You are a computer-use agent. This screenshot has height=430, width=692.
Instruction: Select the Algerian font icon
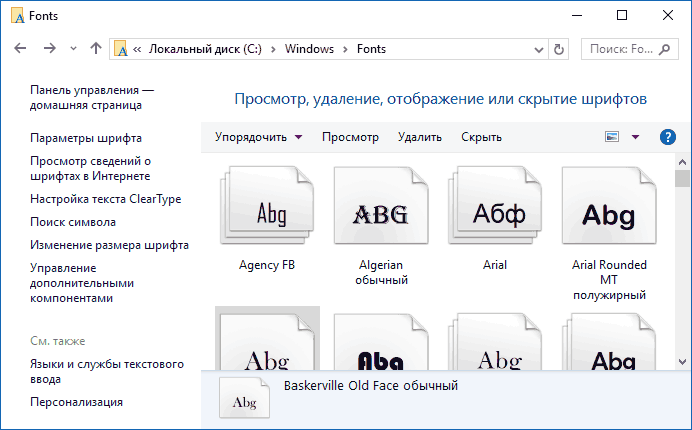(381, 205)
